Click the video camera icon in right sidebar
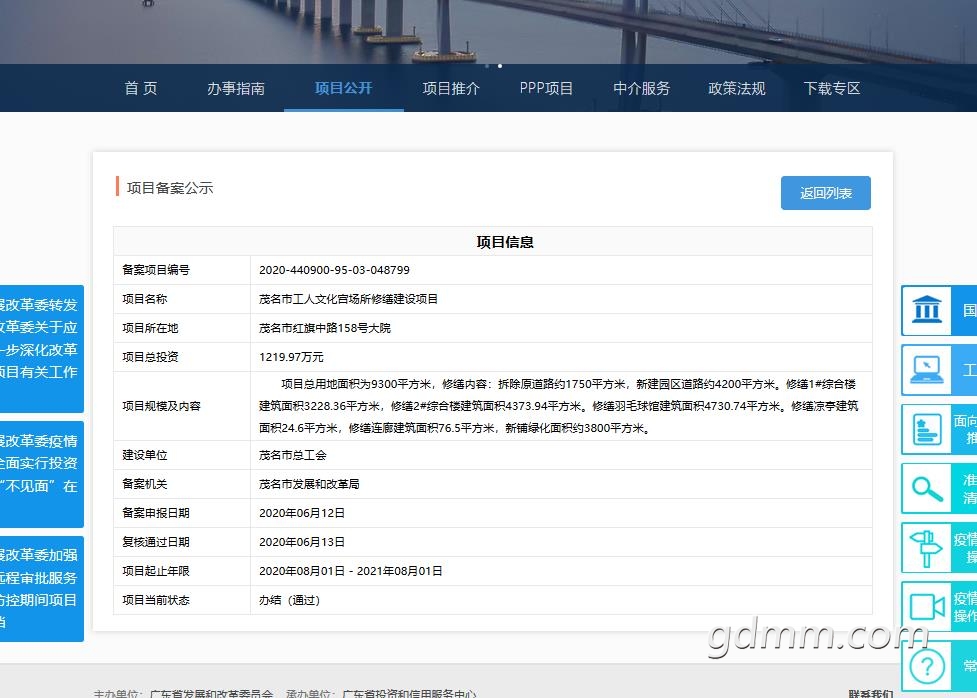The width and height of the screenshot is (977, 698). point(927,607)
